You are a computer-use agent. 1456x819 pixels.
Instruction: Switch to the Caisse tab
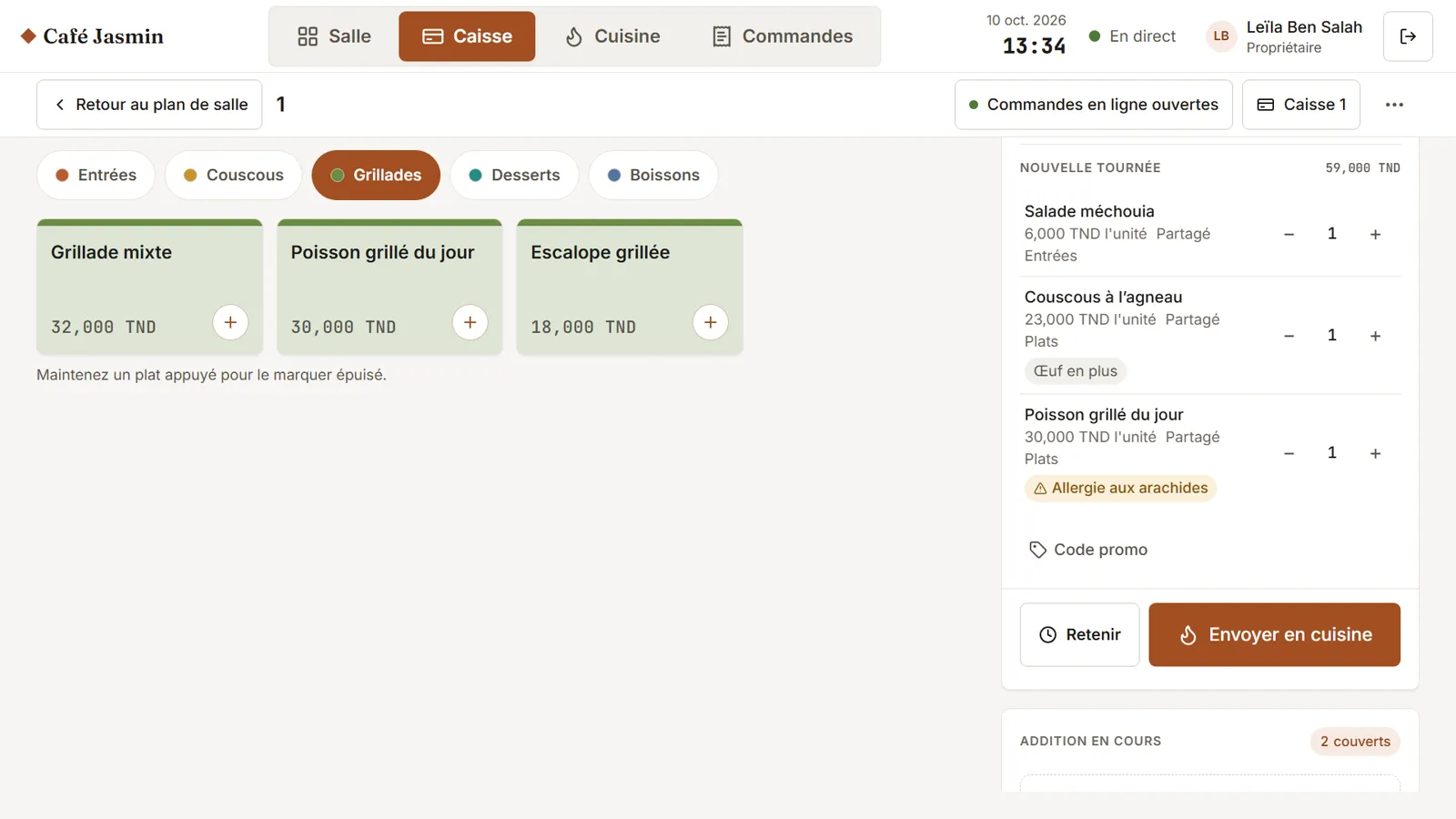pos(467,36)
